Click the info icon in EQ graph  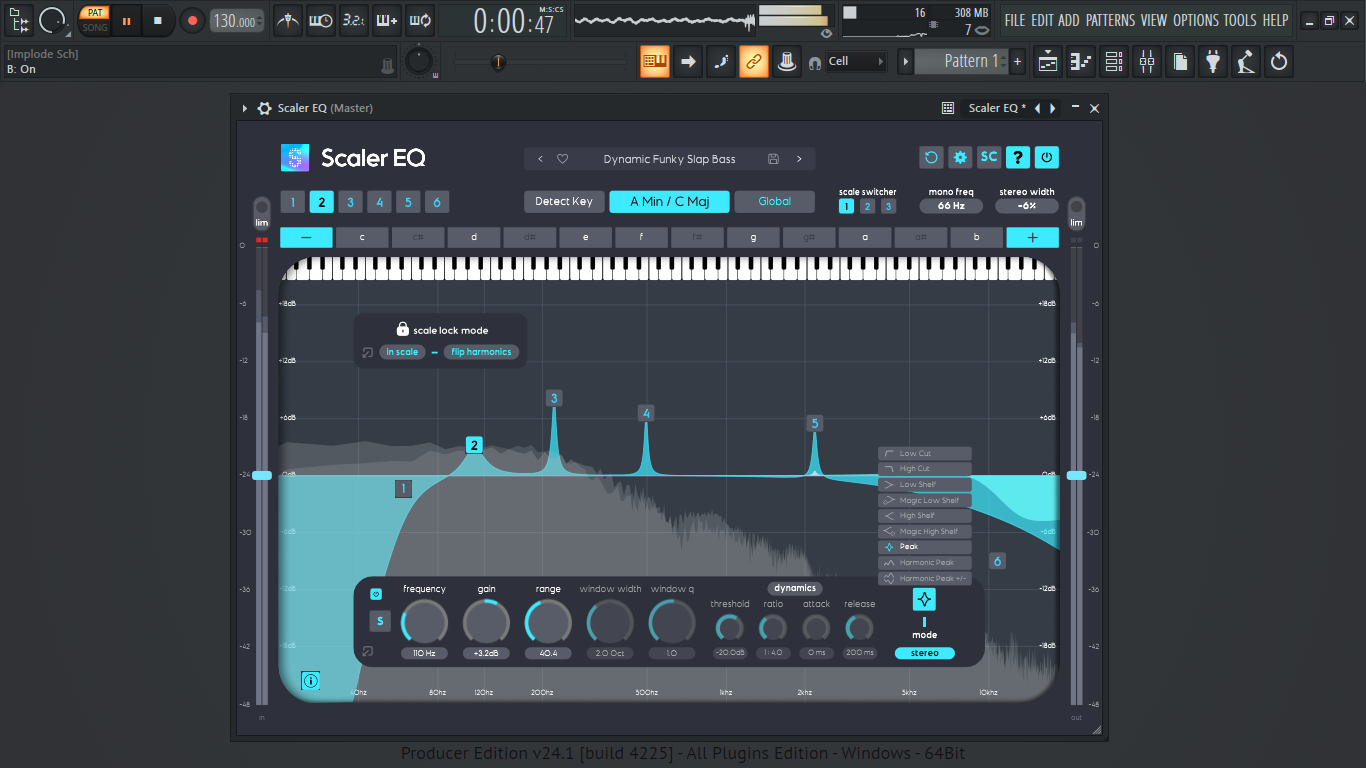coord(311,681)
